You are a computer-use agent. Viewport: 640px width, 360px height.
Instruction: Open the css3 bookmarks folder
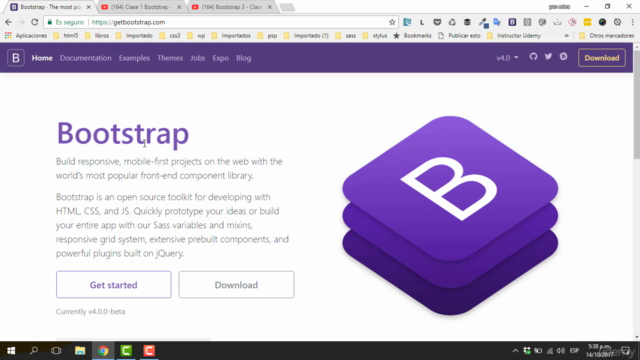point(170,36)
